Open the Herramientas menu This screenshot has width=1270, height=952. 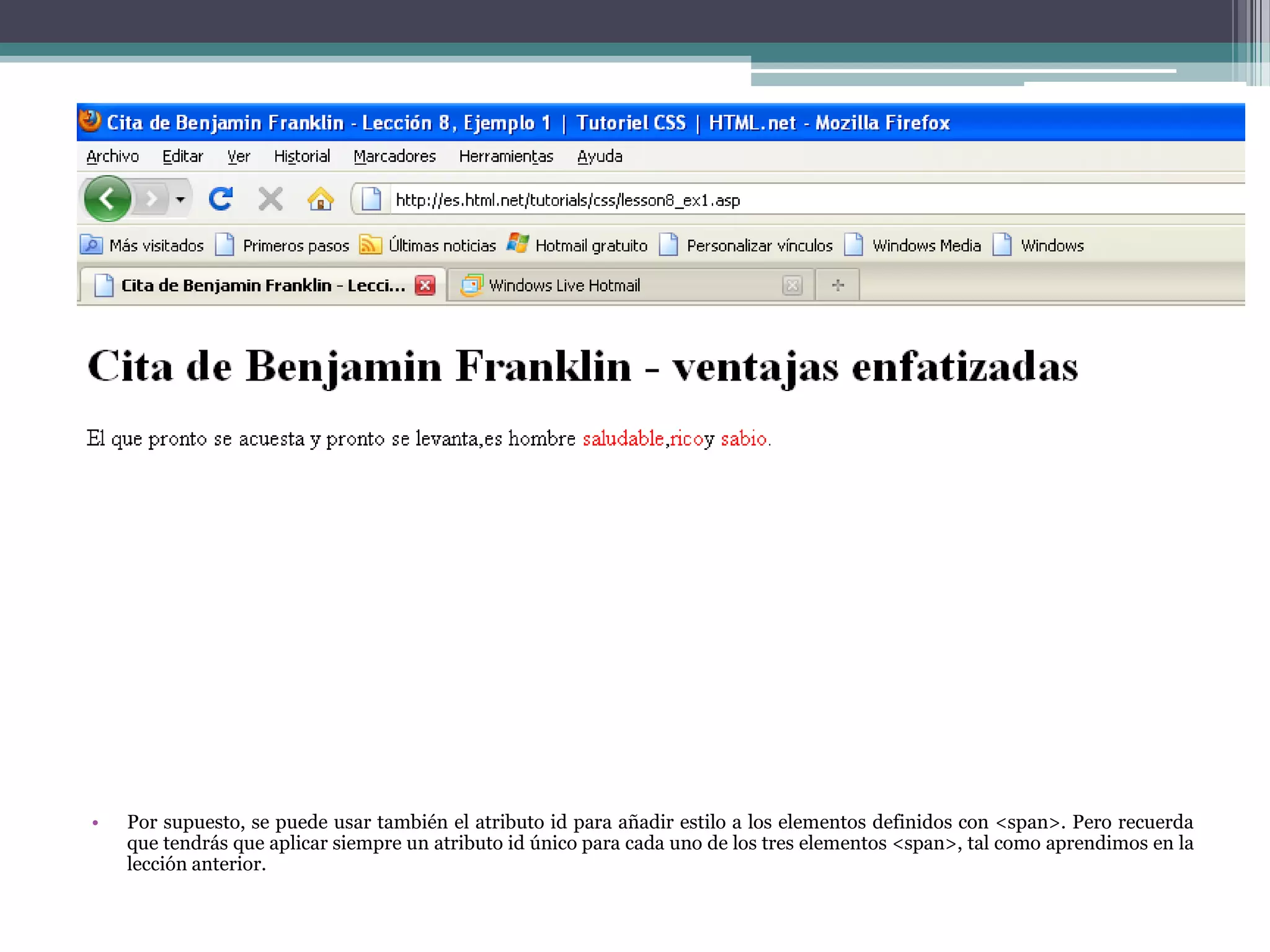tap(506, 156)
